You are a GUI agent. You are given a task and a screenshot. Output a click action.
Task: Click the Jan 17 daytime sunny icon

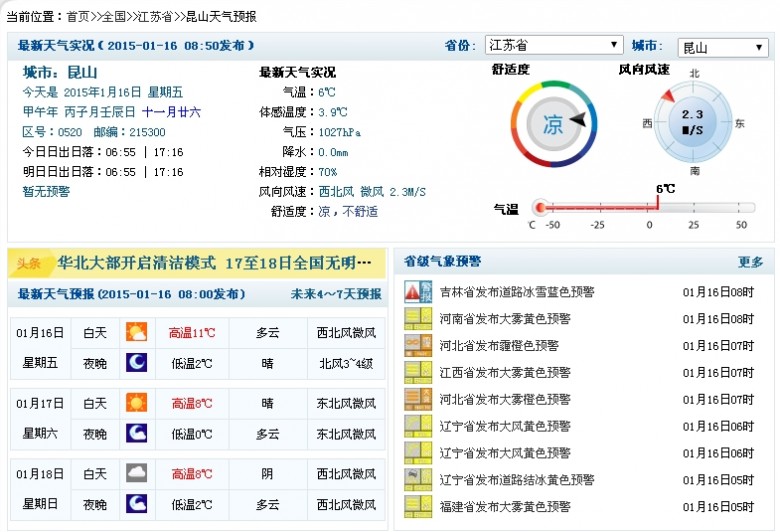(x=135, y=404)
